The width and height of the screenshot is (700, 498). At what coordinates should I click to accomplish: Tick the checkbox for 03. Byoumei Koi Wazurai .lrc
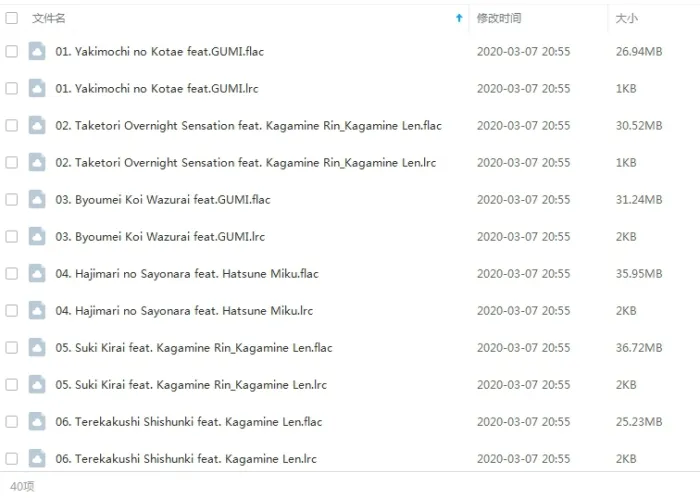(x=12, y=237)
